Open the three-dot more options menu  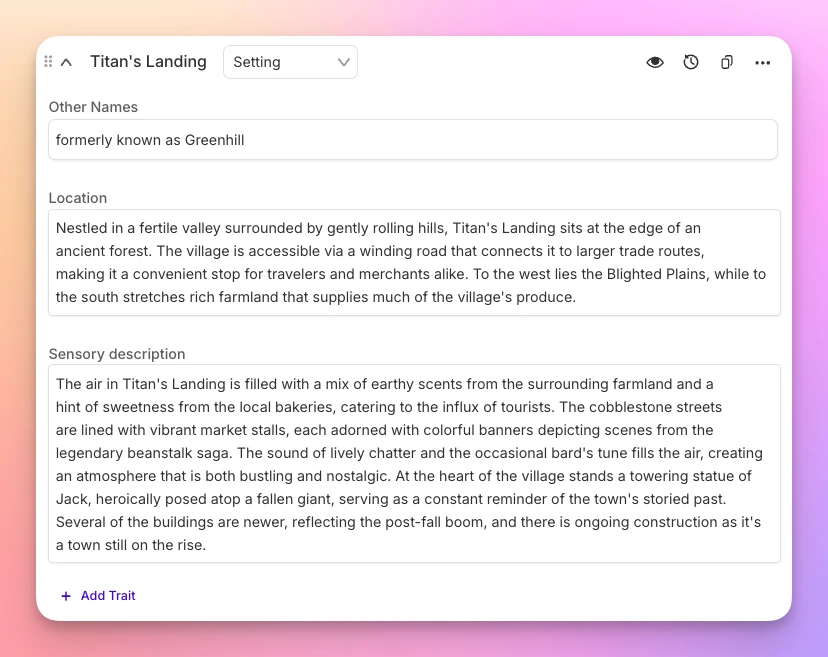pos(763,63)
